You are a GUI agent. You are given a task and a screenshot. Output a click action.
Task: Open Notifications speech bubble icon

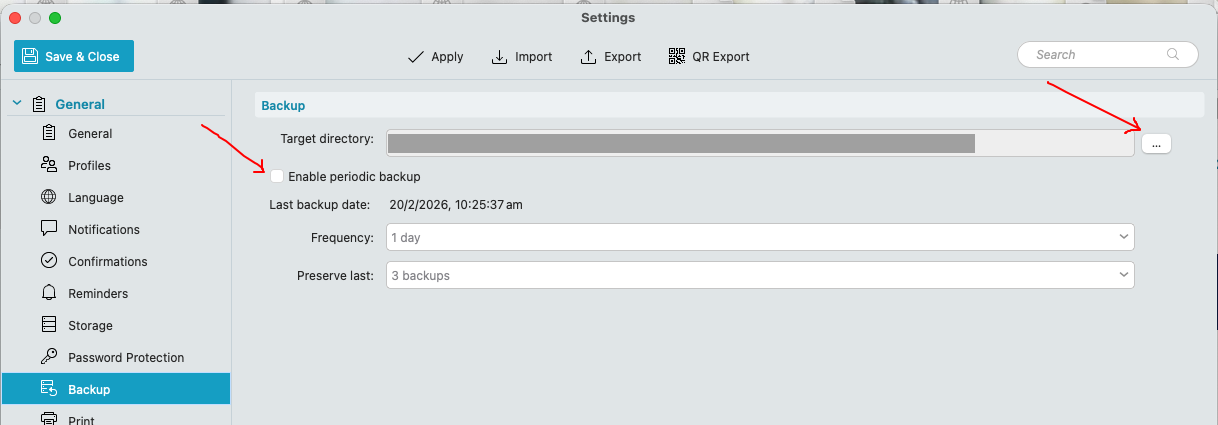click(x=49, y=229)
